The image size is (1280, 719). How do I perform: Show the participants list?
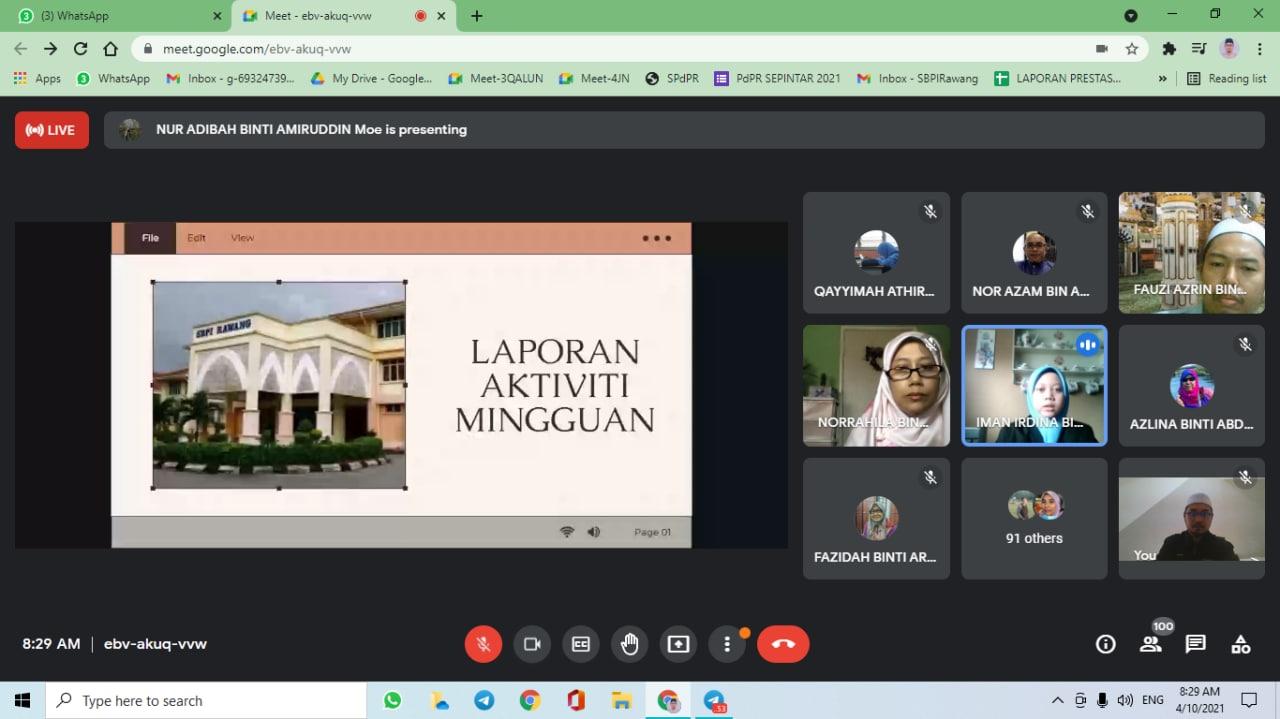[x=1150, y=644]
